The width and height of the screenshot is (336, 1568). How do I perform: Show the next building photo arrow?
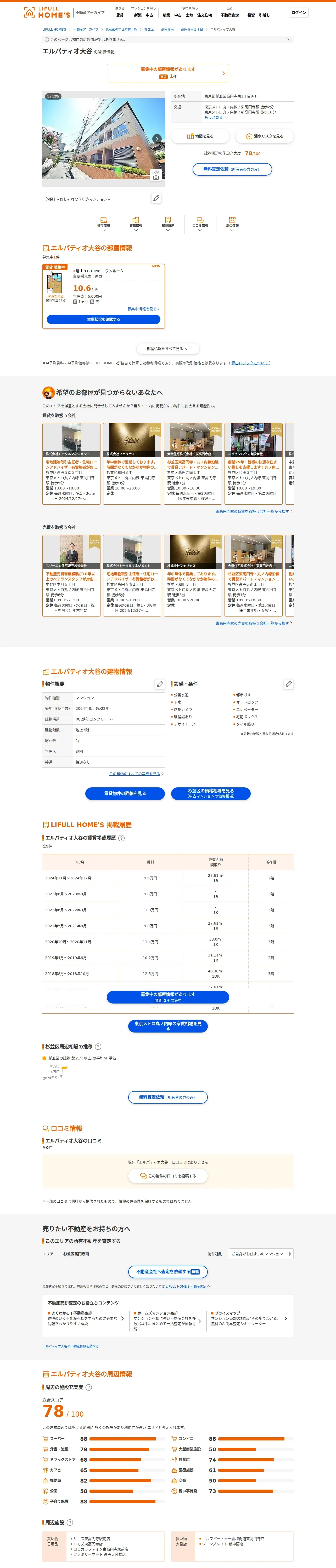tap(157, 139)
